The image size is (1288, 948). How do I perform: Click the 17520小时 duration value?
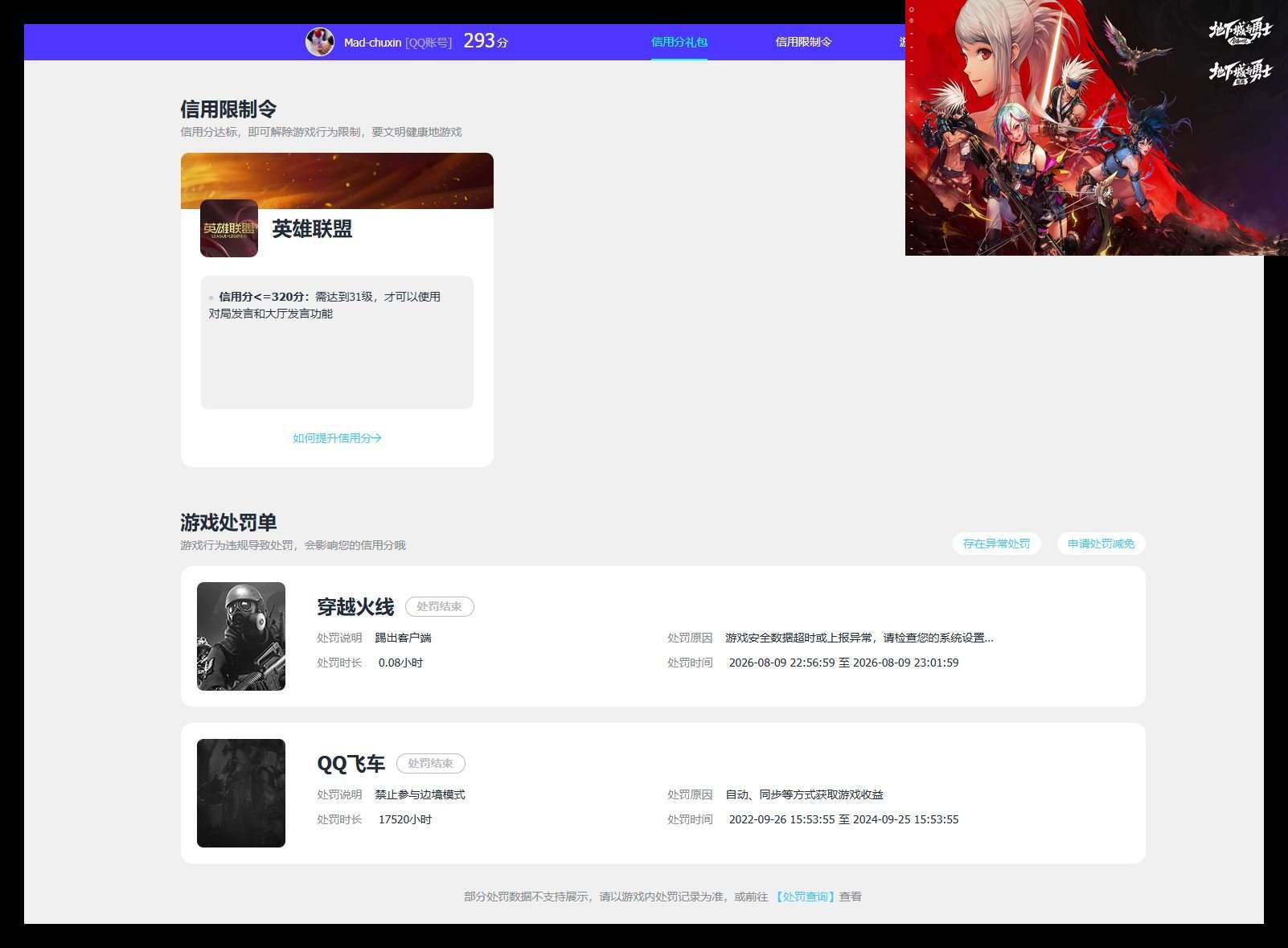point(405,819)
